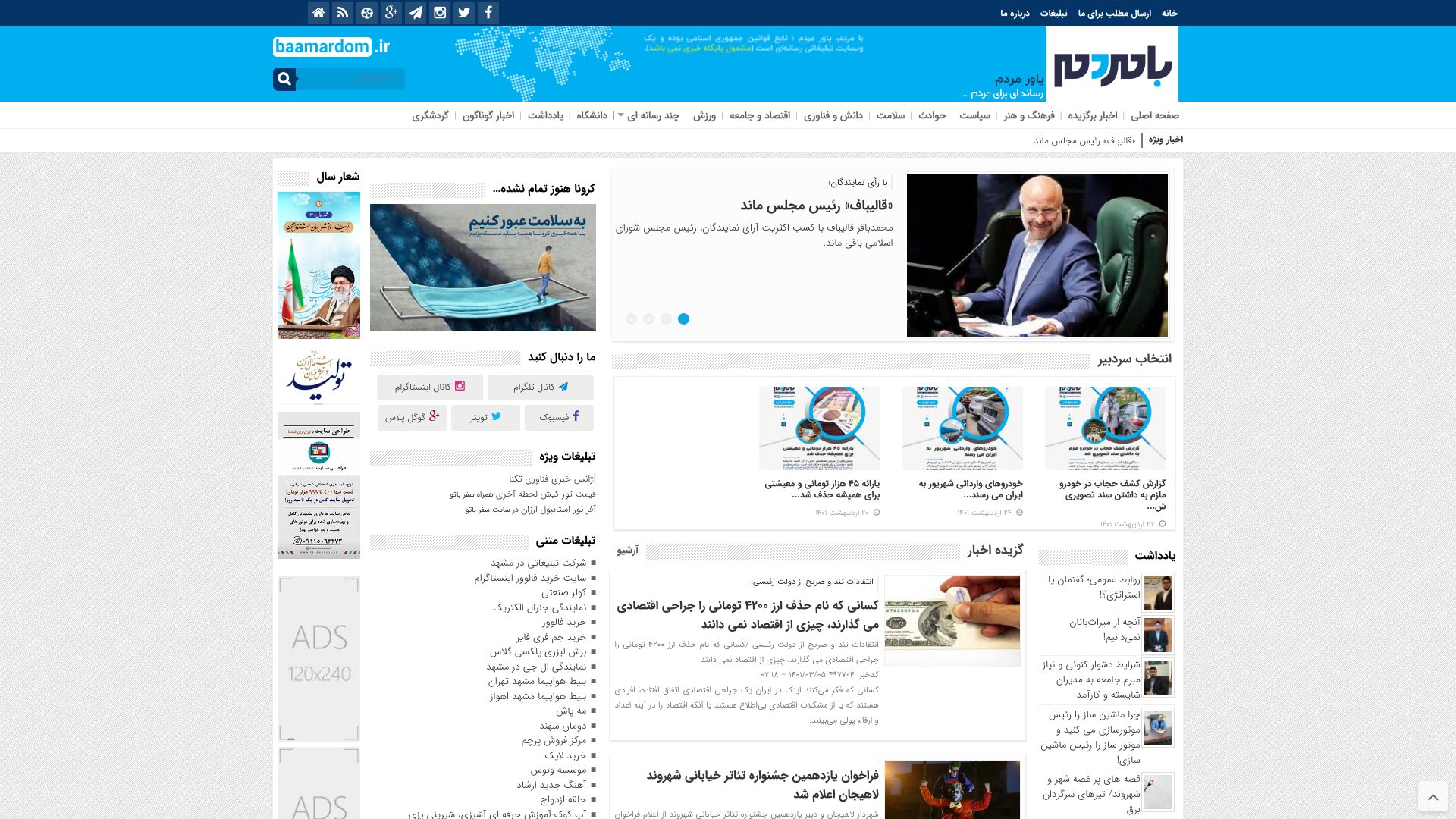Select the اخبار گوناگون menu item
The image size is (1456, 819).
(488, 115)
